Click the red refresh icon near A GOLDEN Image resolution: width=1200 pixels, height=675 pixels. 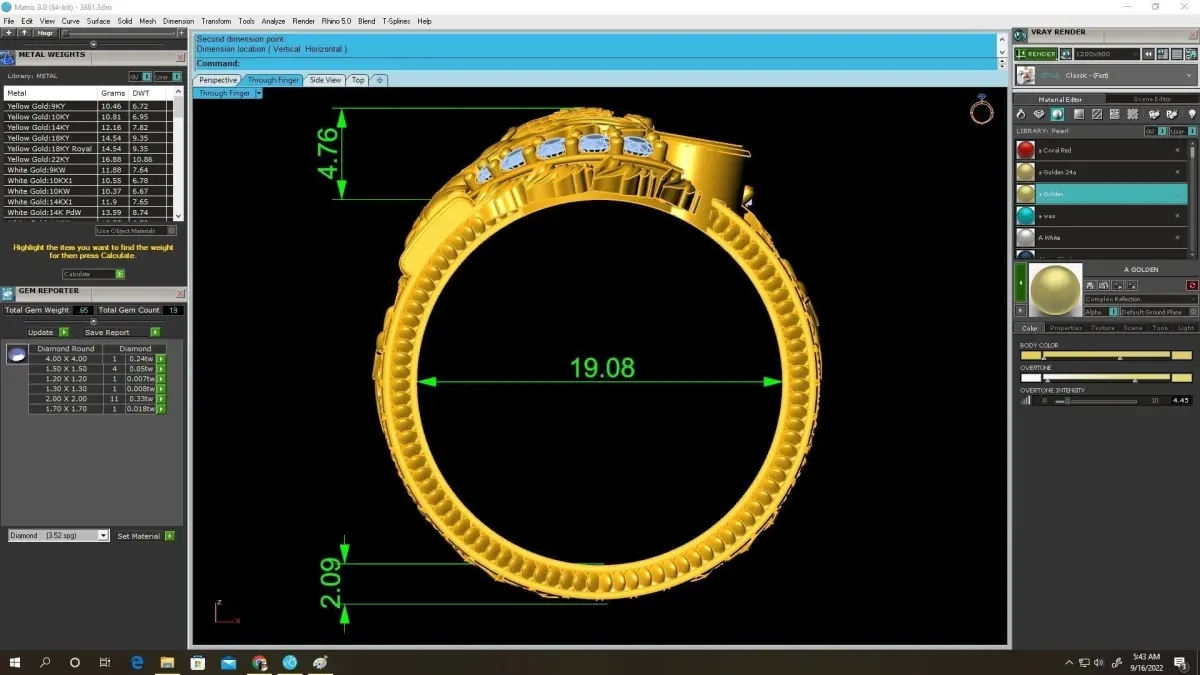click(1192, 286)
